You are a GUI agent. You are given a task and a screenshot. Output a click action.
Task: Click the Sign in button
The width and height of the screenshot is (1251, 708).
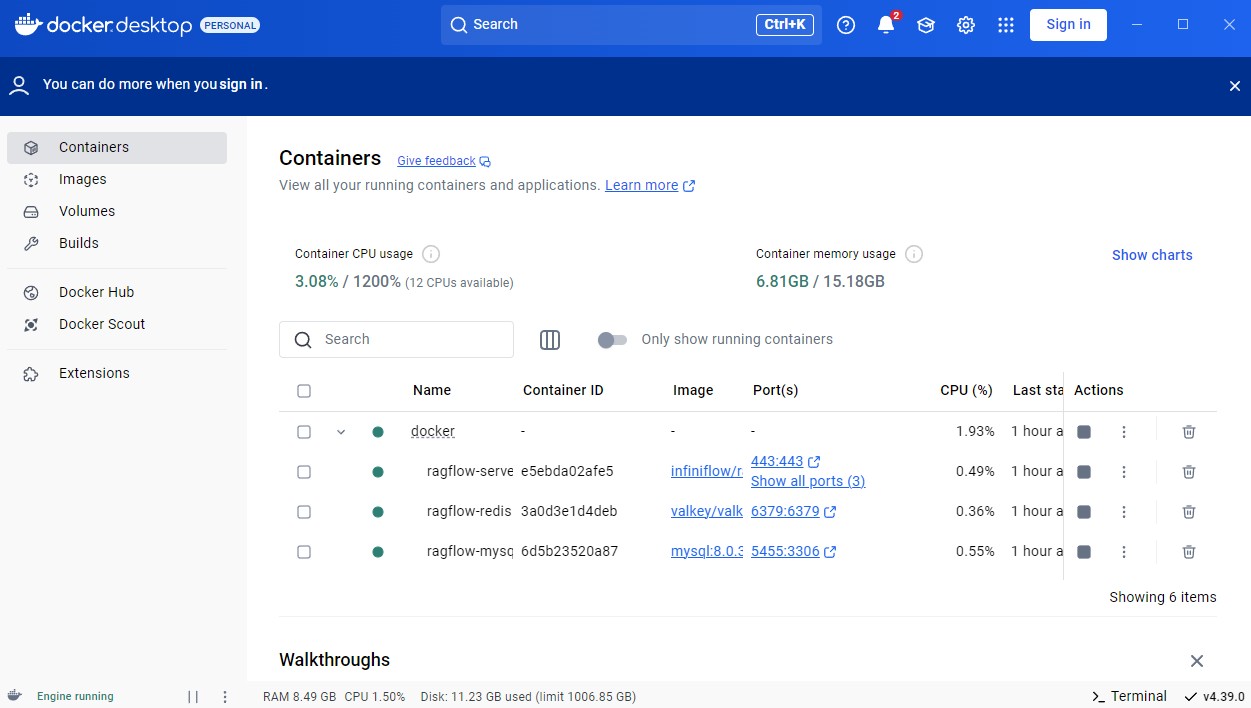click(1068, 25)
